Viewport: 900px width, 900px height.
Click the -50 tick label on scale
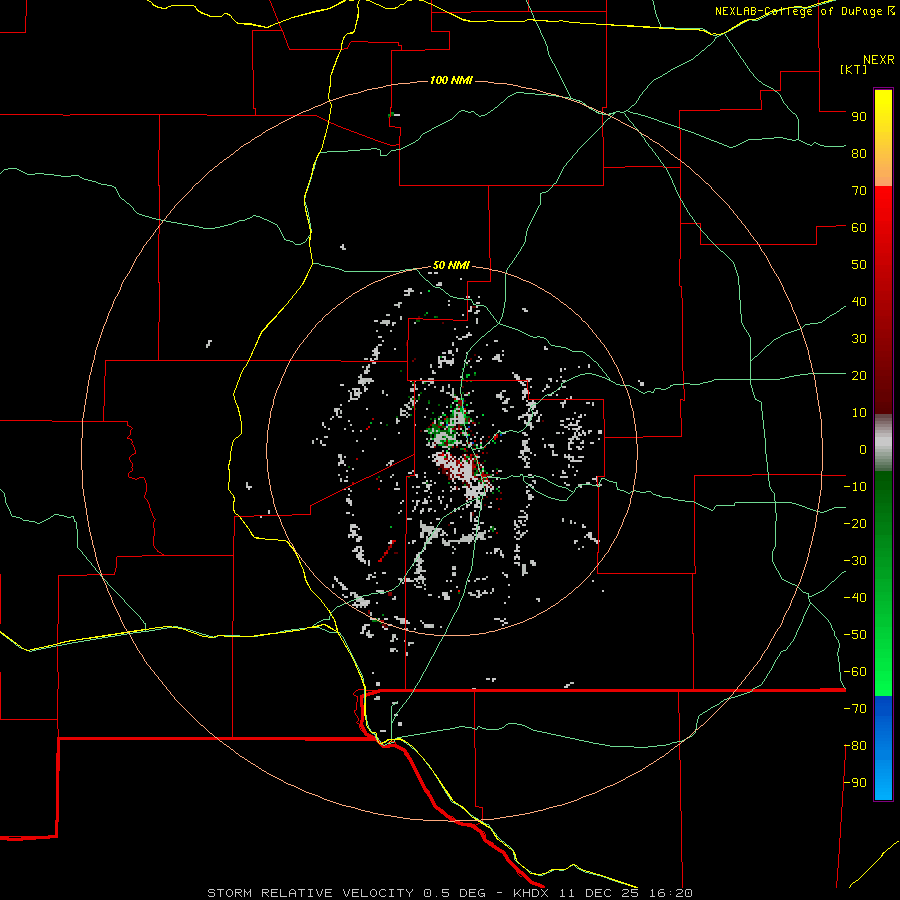pos(855,635)
